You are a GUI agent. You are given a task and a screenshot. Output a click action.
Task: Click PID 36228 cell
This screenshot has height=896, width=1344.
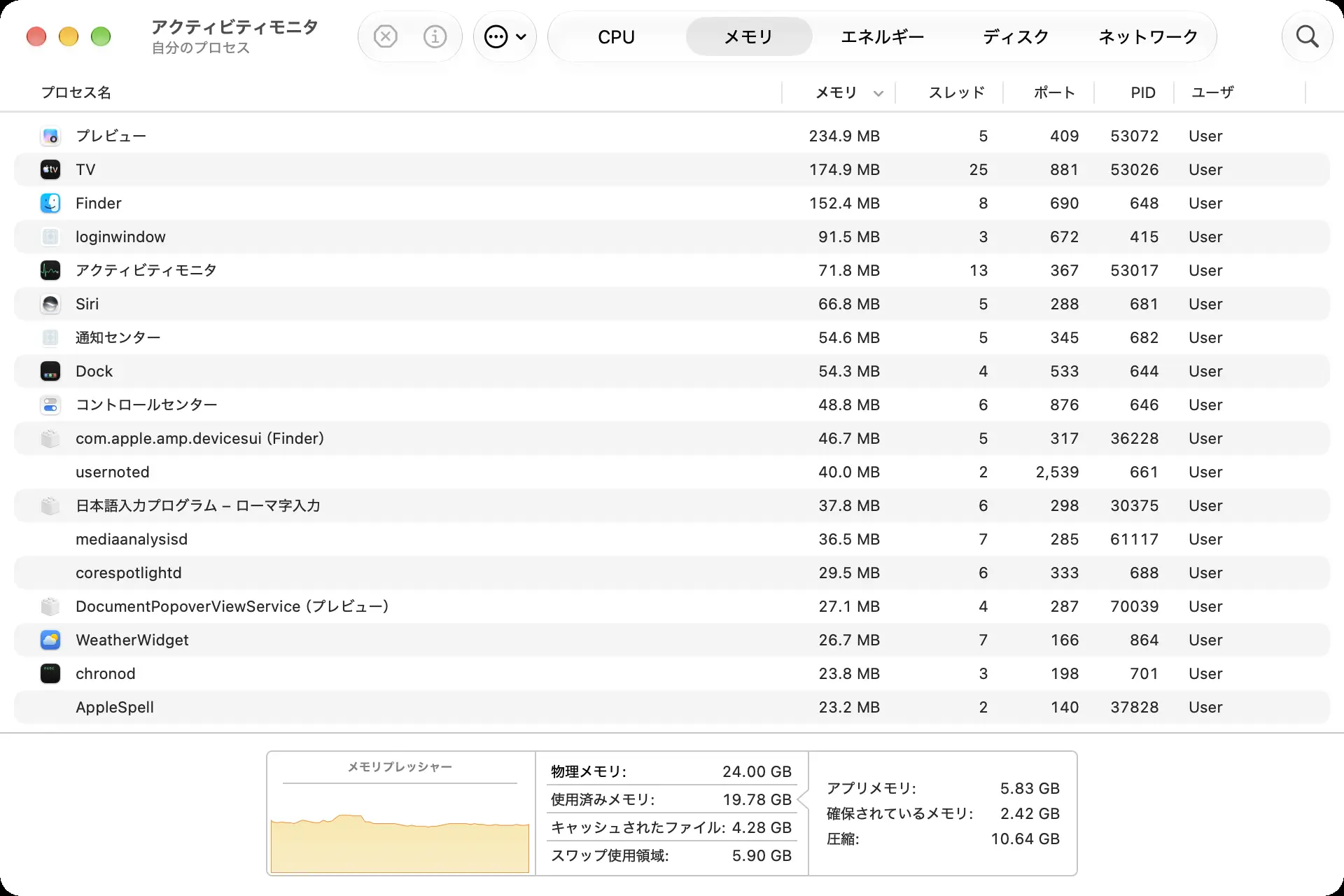pos(1135,438)
